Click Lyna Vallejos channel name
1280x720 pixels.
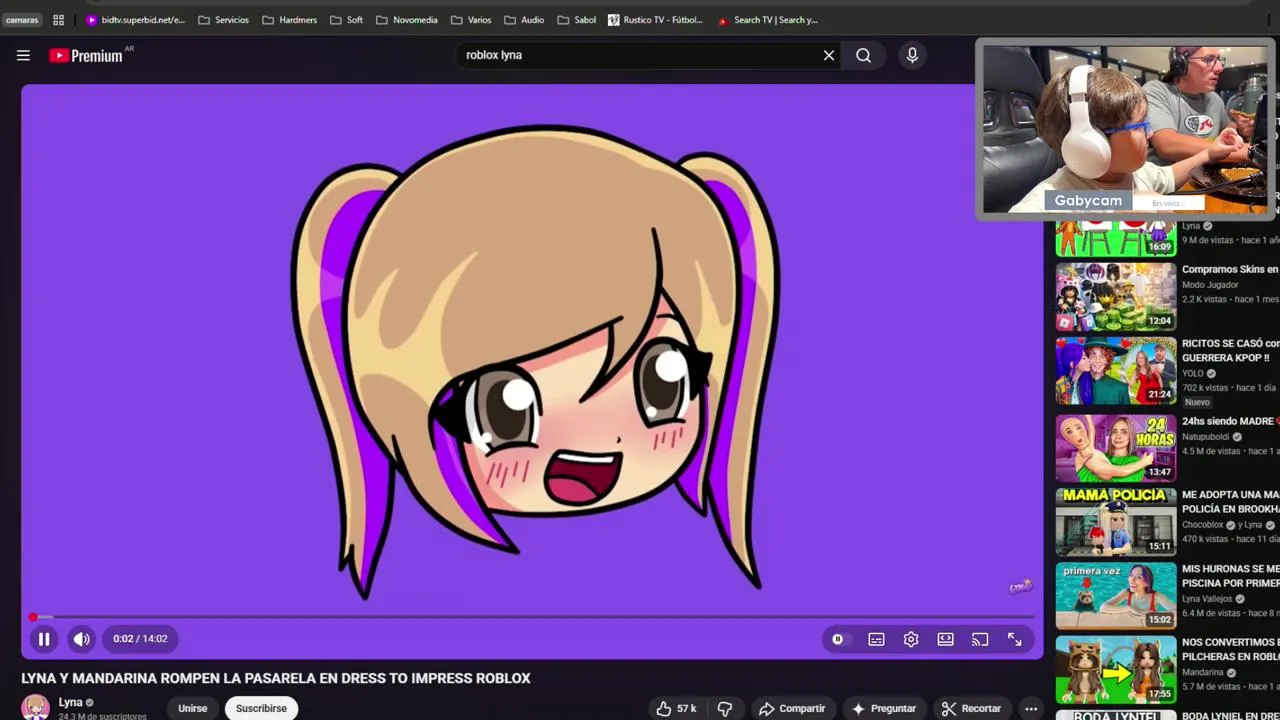tap(1207, 599)
